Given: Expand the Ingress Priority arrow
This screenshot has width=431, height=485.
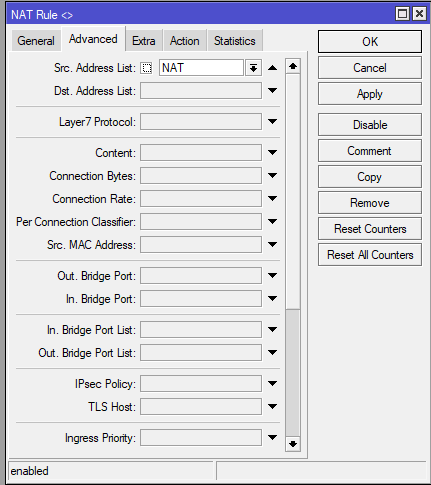Looking at the screenshot, I should click(272, 437).
